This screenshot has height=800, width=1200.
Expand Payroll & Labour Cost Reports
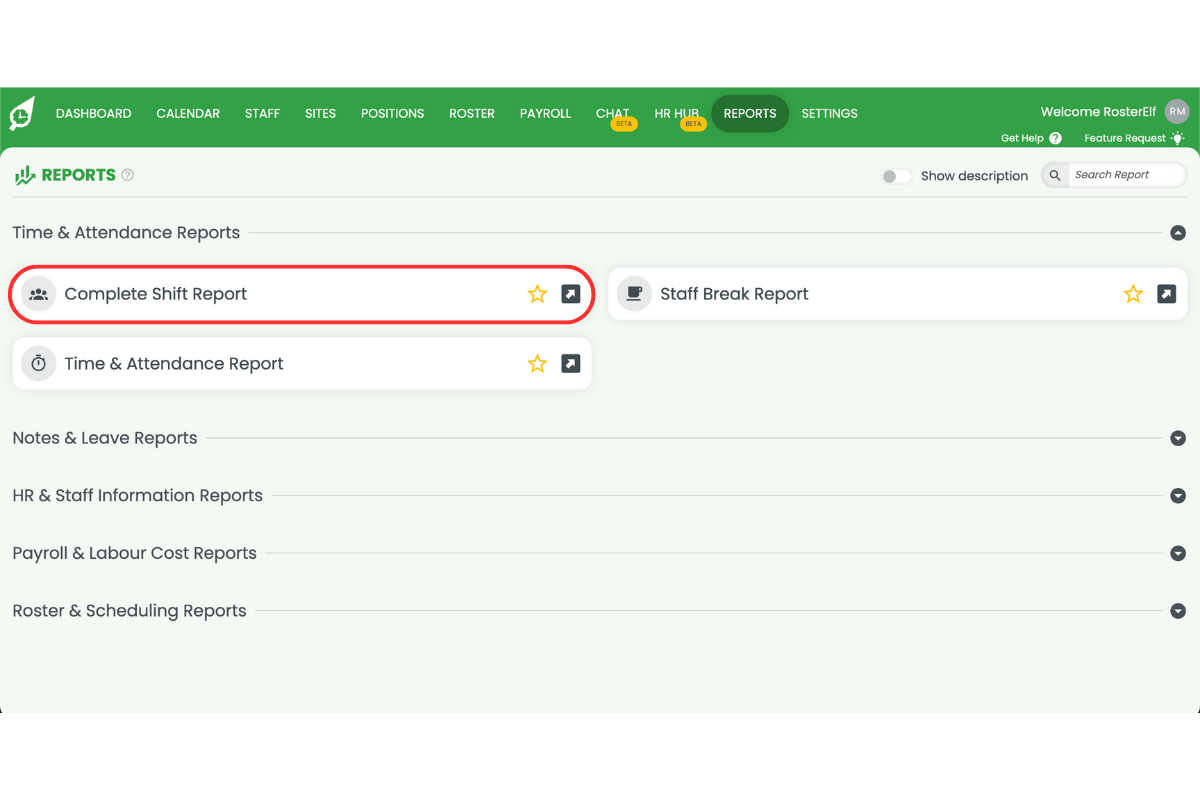tap(1178, 553)
